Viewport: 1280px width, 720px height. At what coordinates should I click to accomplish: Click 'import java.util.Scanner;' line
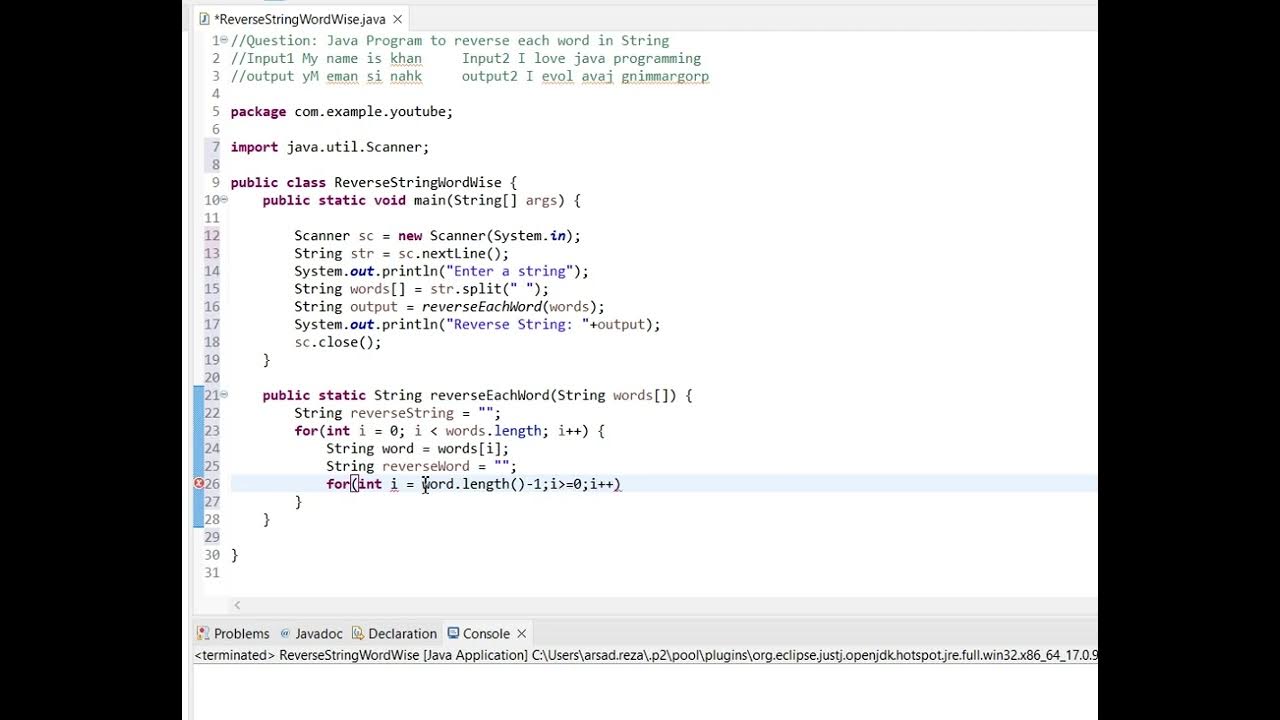pos(330,147)
